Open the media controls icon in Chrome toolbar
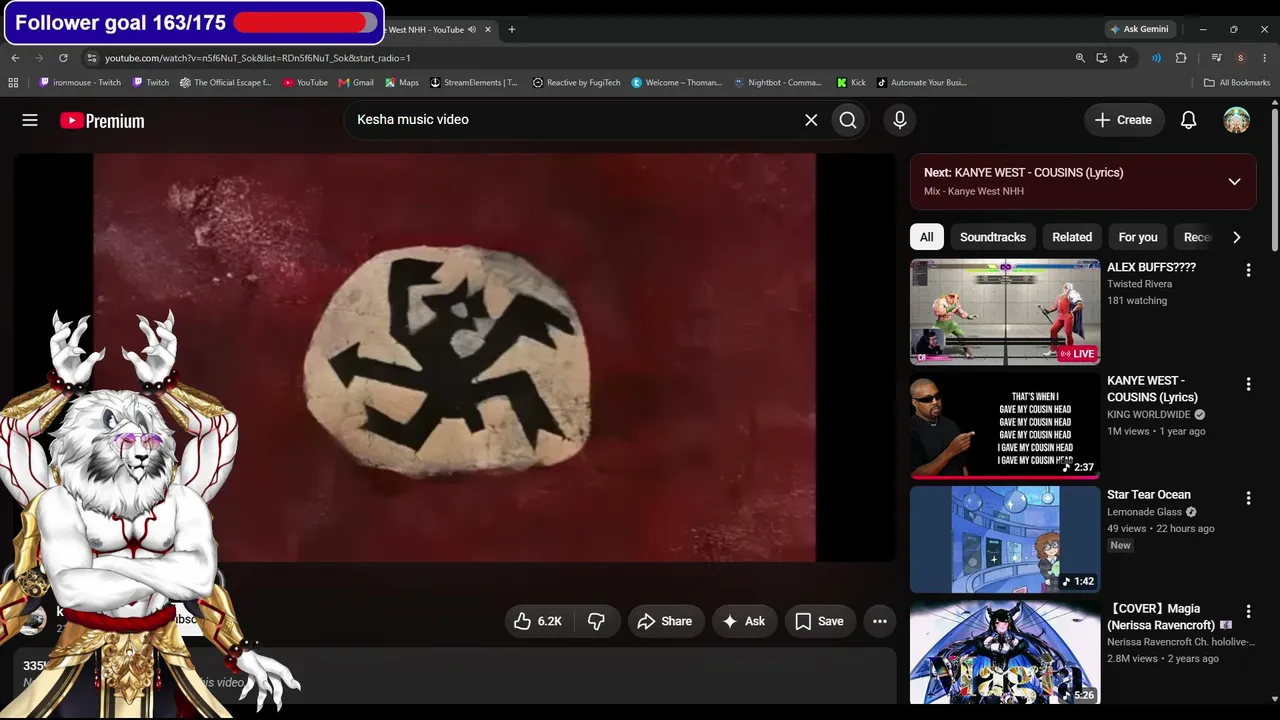Image resolution: width=1280 pixels, height=720 pixels. [1216, 58]
